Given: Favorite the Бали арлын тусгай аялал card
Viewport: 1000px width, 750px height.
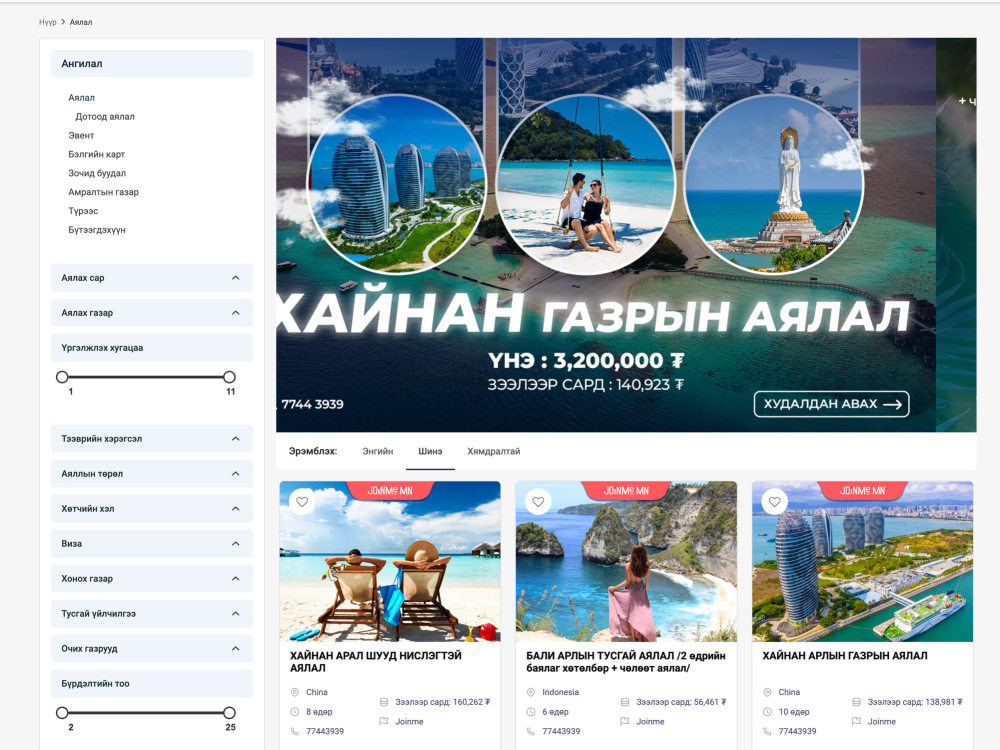Looking at the screenshot, I should (x=538, y=502).
